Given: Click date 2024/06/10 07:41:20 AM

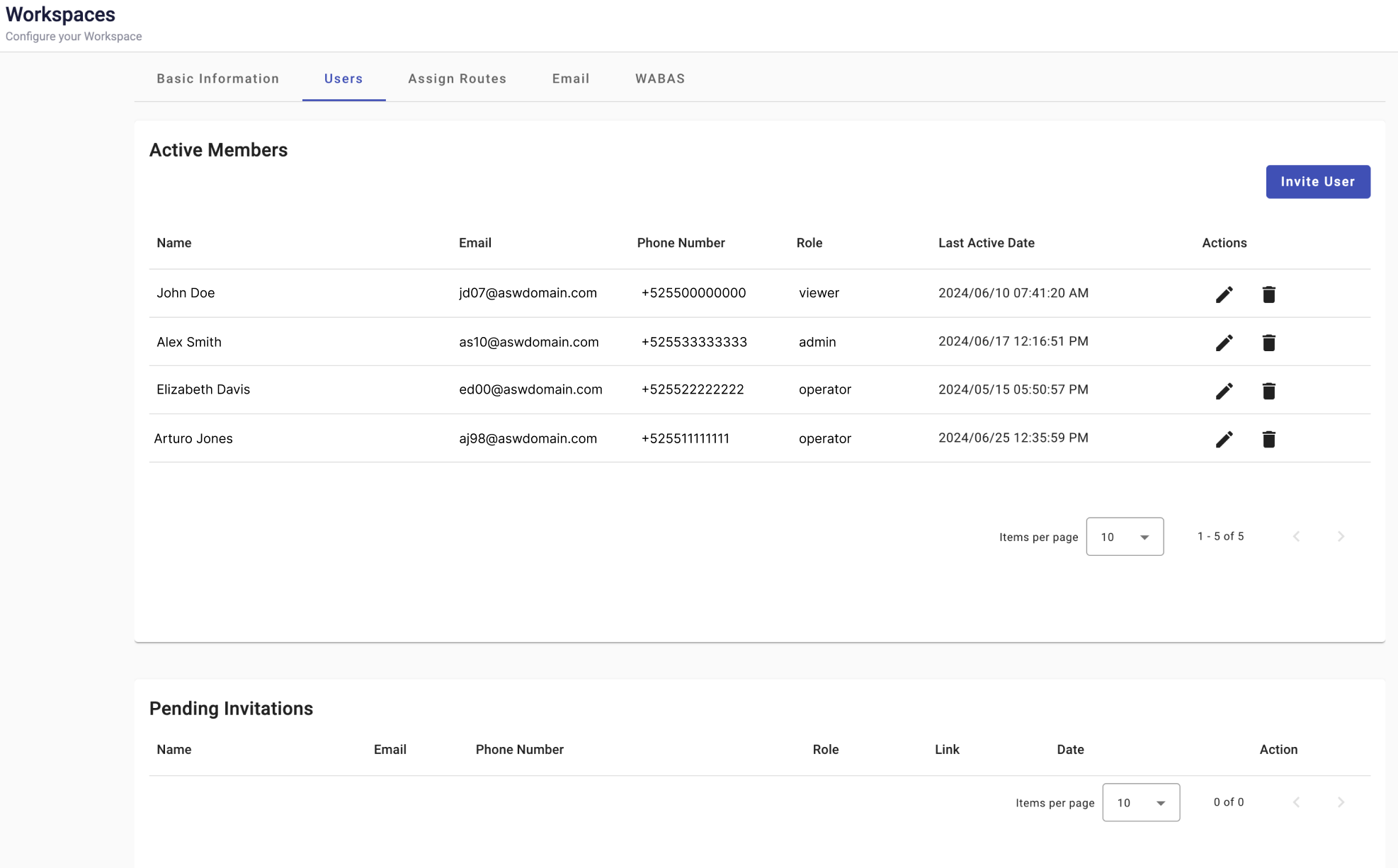Looking at the screenshot, I should pos(1013,293).
